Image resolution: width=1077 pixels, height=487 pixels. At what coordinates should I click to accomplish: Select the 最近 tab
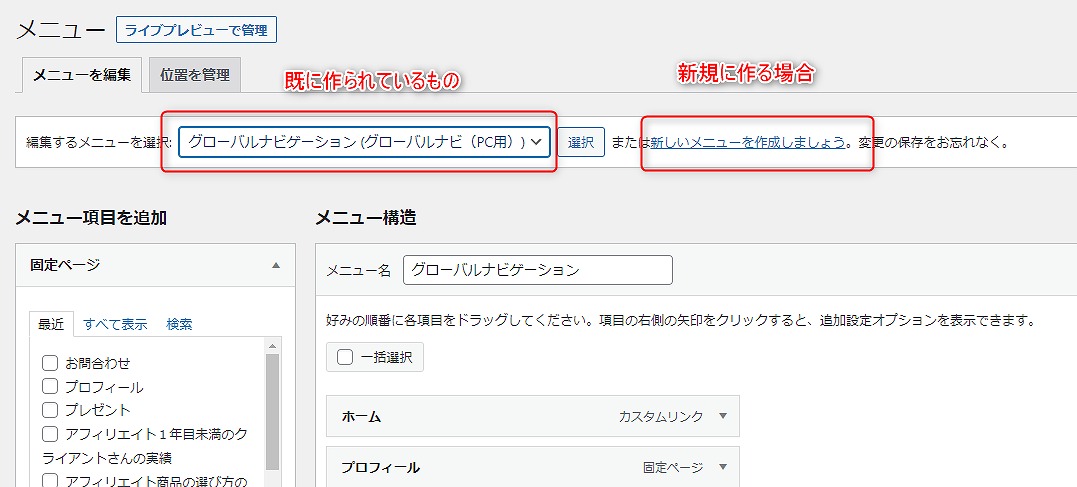tap(51, 324)
